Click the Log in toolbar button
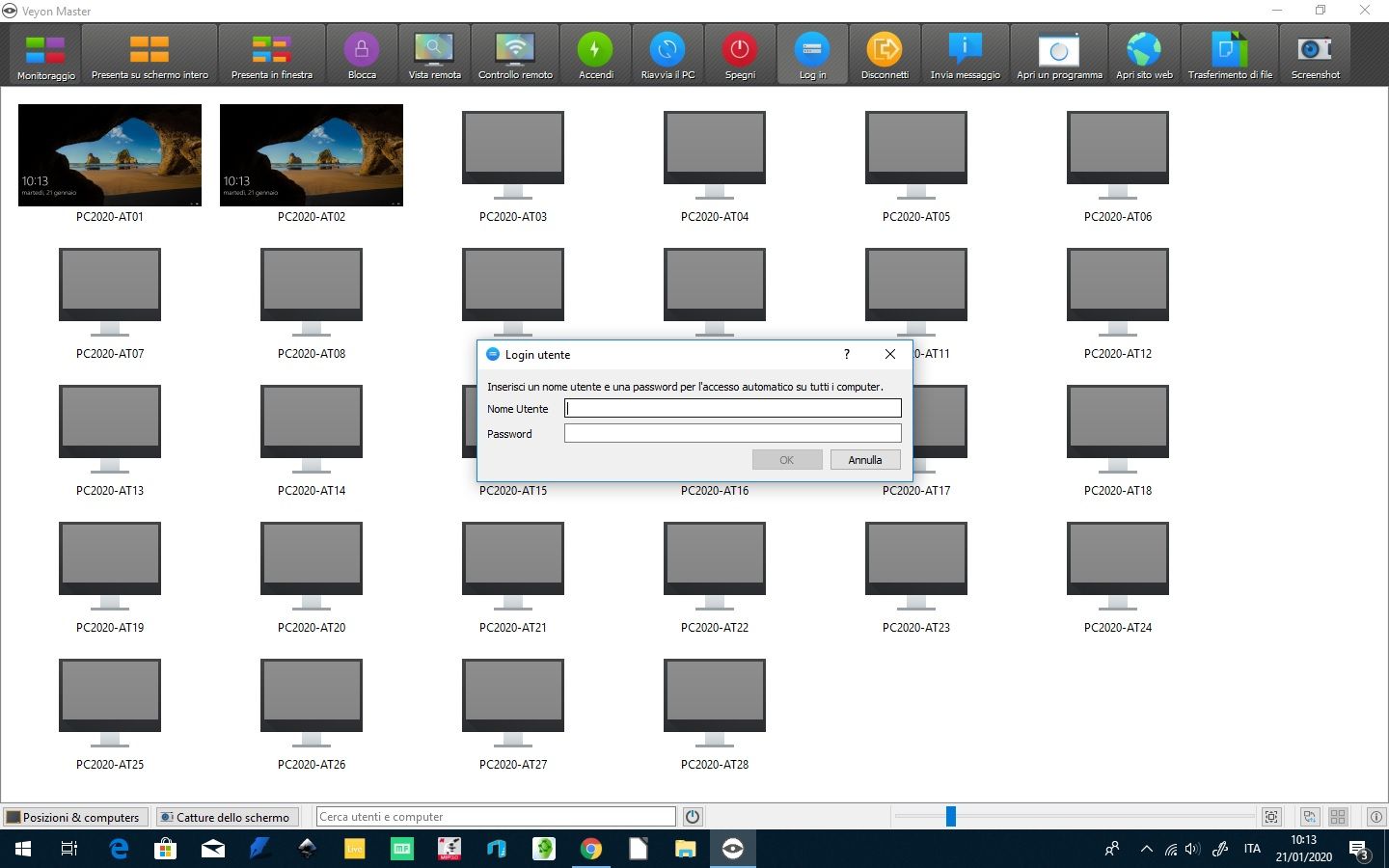The width and height of the screenshot is (1389, 868). coord(812,55)
